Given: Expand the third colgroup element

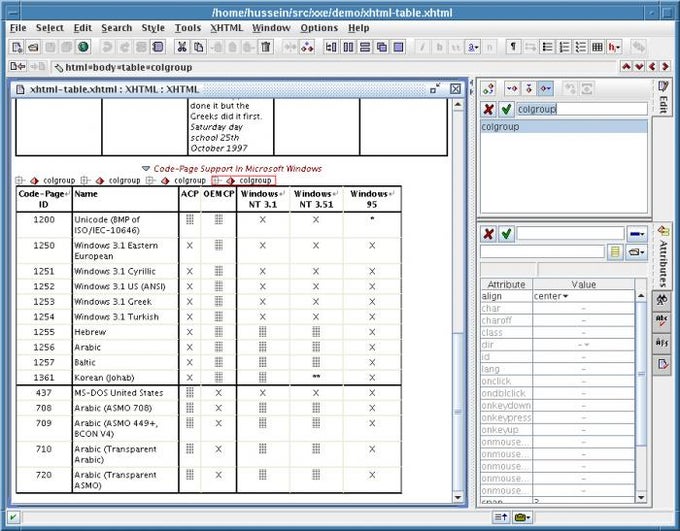Looking at the screenshot, I should 150,180.
